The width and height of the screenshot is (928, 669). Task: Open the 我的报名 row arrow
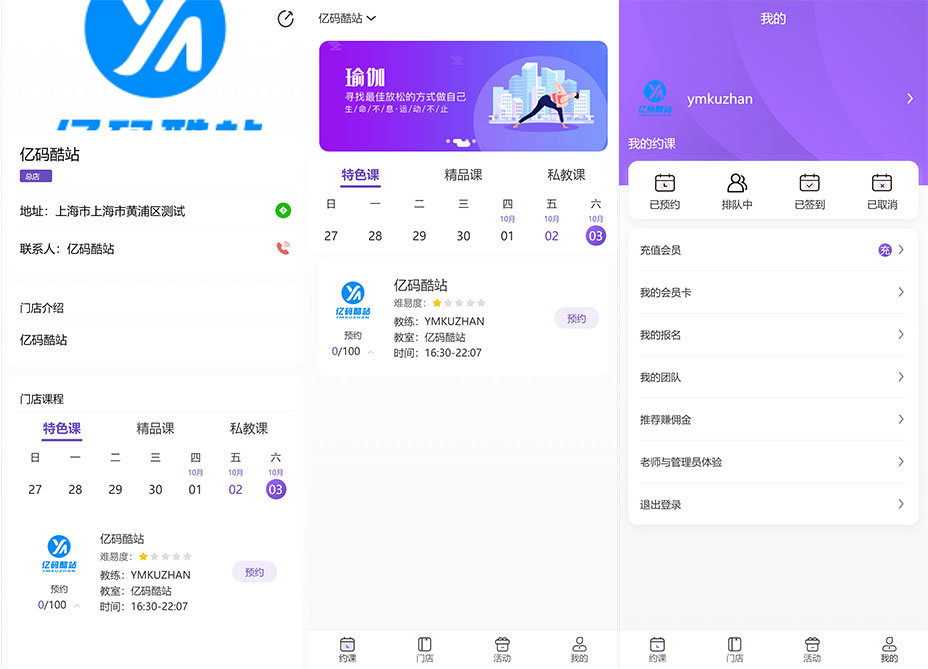click(x=901, y=334)
